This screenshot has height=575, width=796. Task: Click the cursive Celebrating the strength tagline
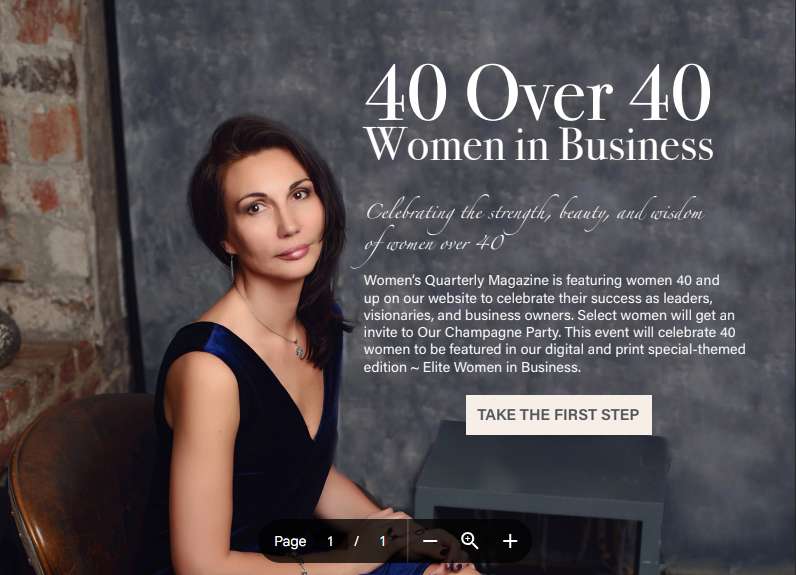click(x=533, y=227)
